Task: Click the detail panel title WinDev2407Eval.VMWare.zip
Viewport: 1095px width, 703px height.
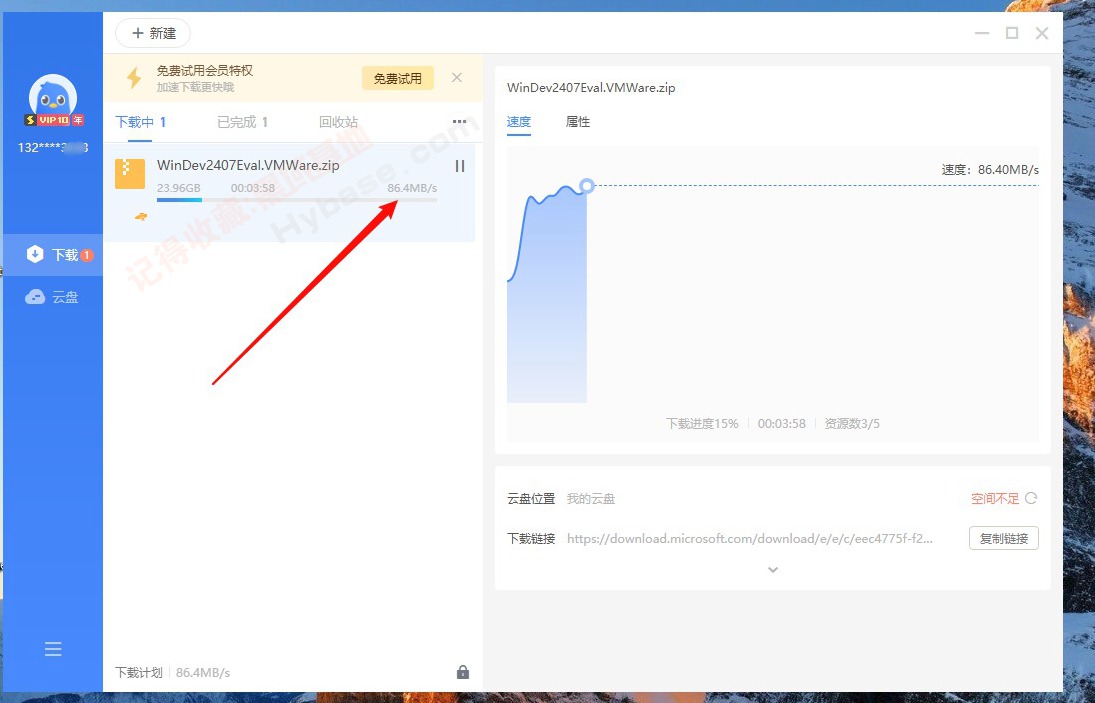Action: click(591, 88)
